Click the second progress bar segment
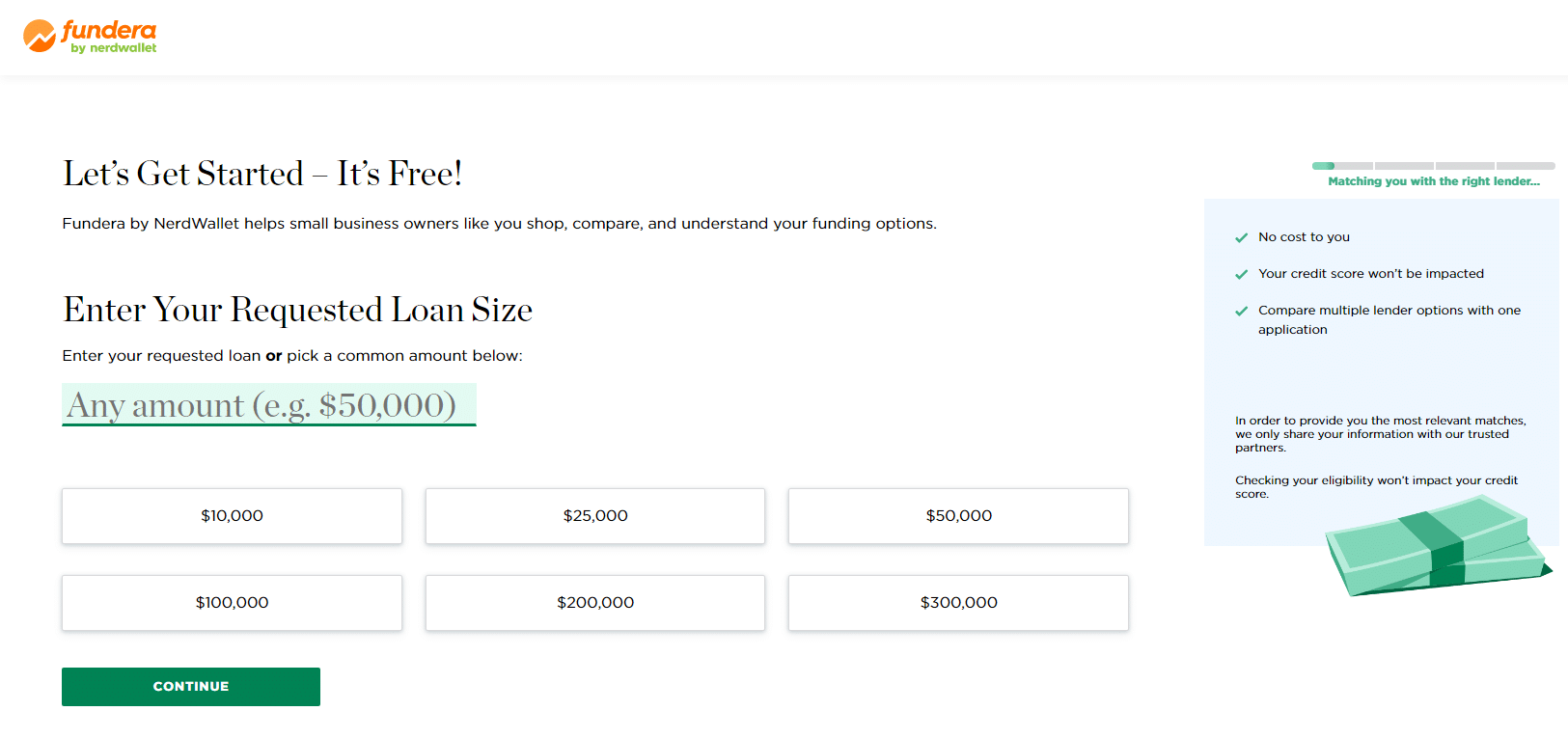Viewport: 1568px width, 738px height. tap(1404, 166)
